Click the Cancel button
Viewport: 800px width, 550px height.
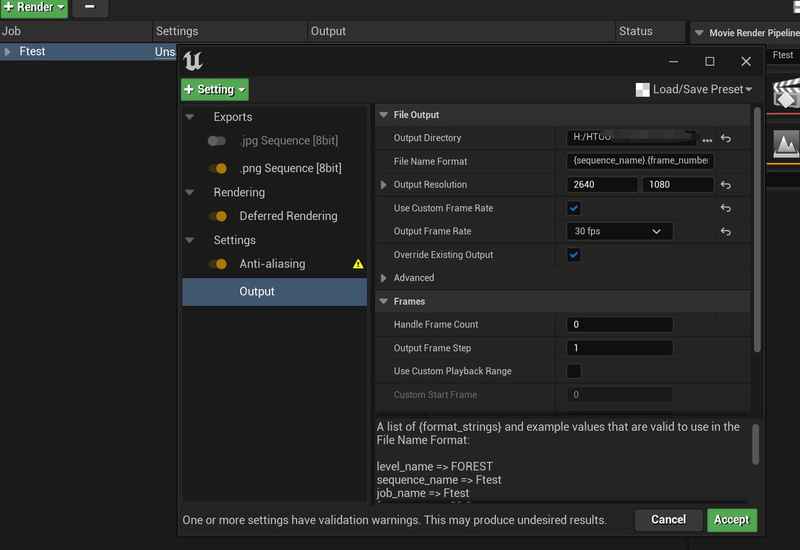(668, 520)
